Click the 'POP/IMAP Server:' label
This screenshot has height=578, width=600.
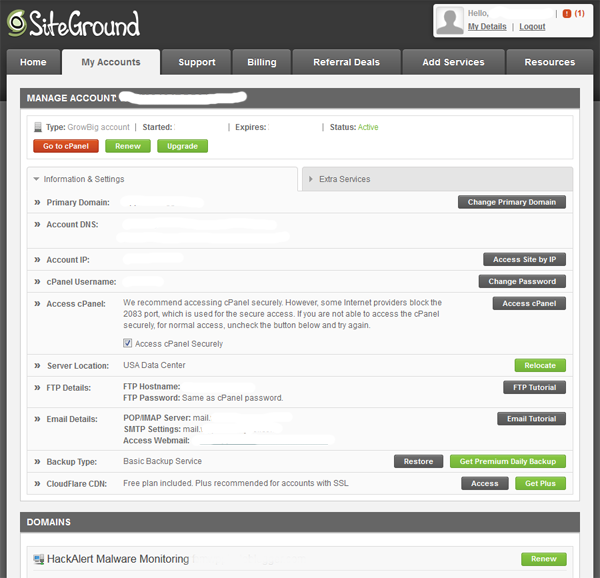157,418
